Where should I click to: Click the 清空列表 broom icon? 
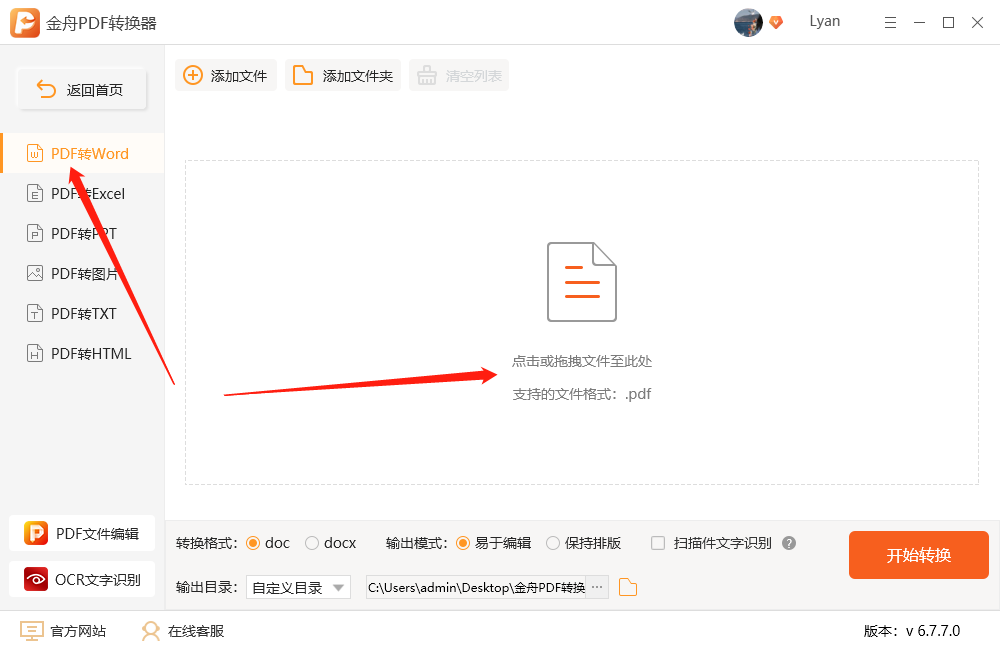click(x=427, y=75)
